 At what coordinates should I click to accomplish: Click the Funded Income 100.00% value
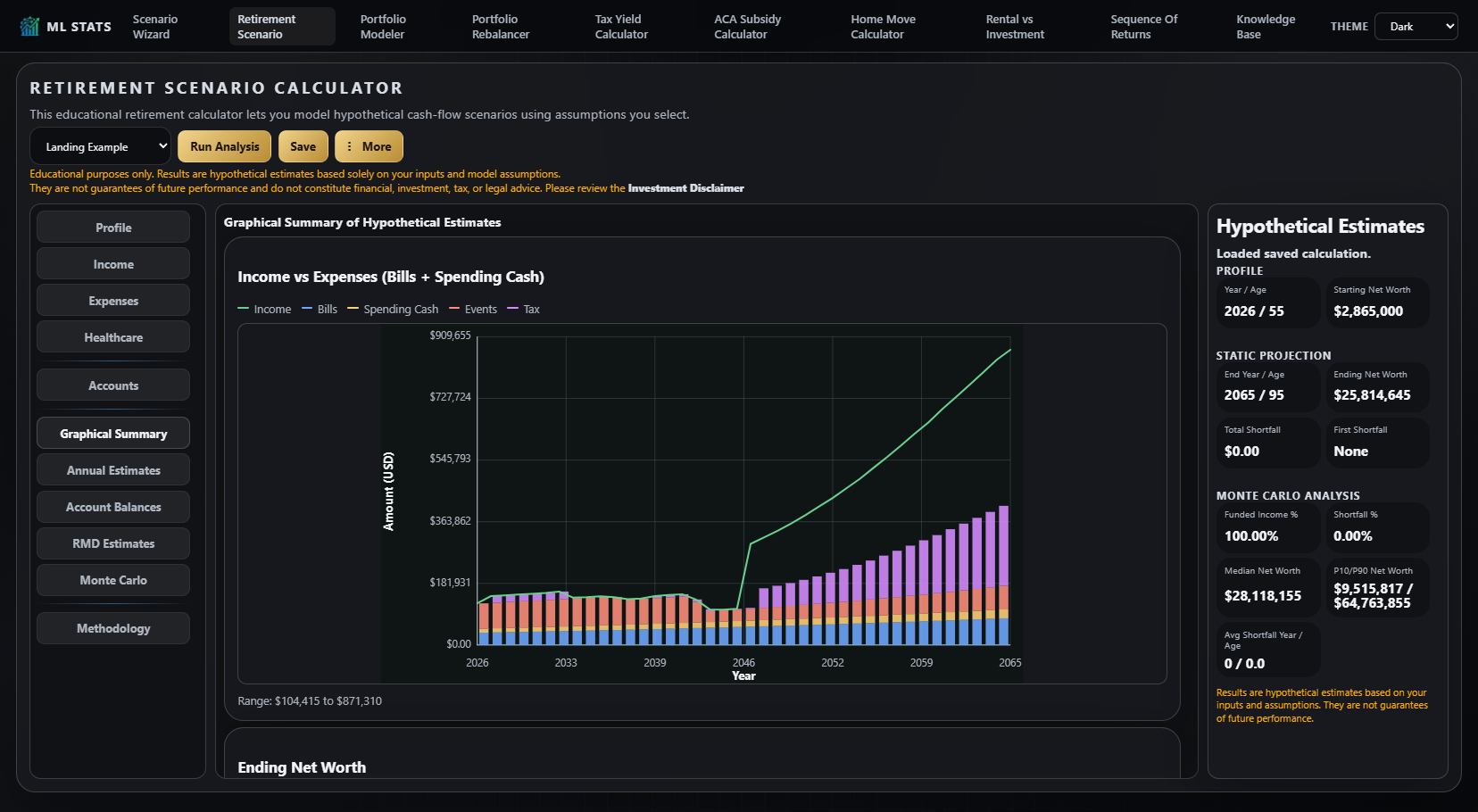point(1250,536)
